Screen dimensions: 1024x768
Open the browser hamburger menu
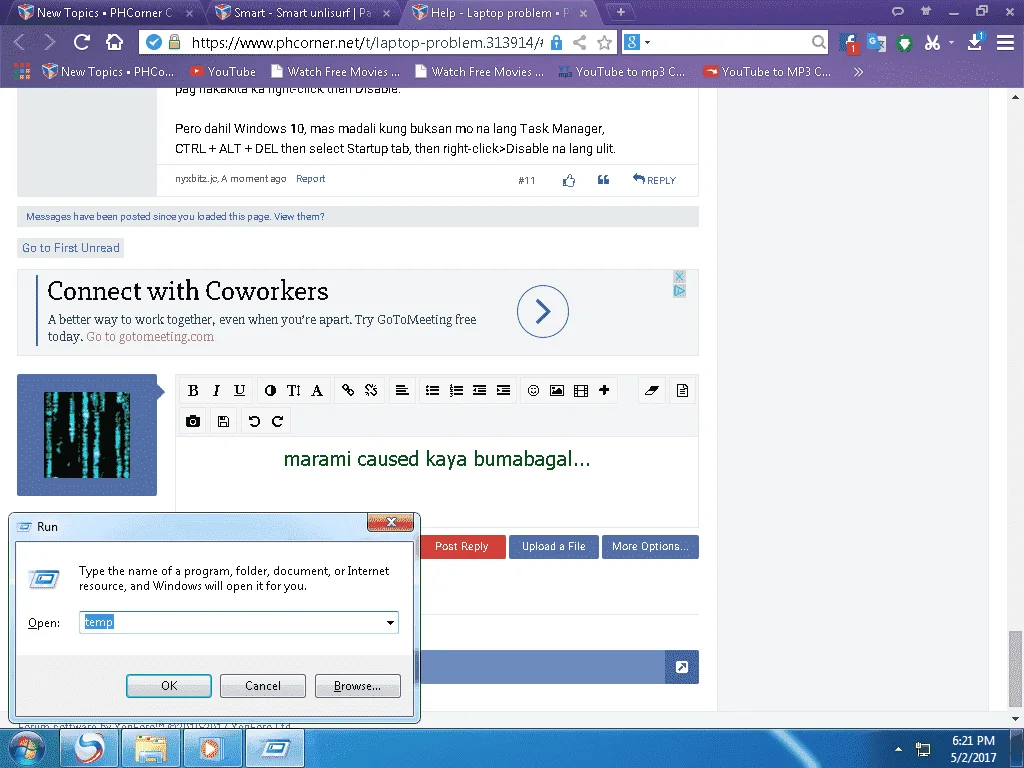coord(1005,42)
